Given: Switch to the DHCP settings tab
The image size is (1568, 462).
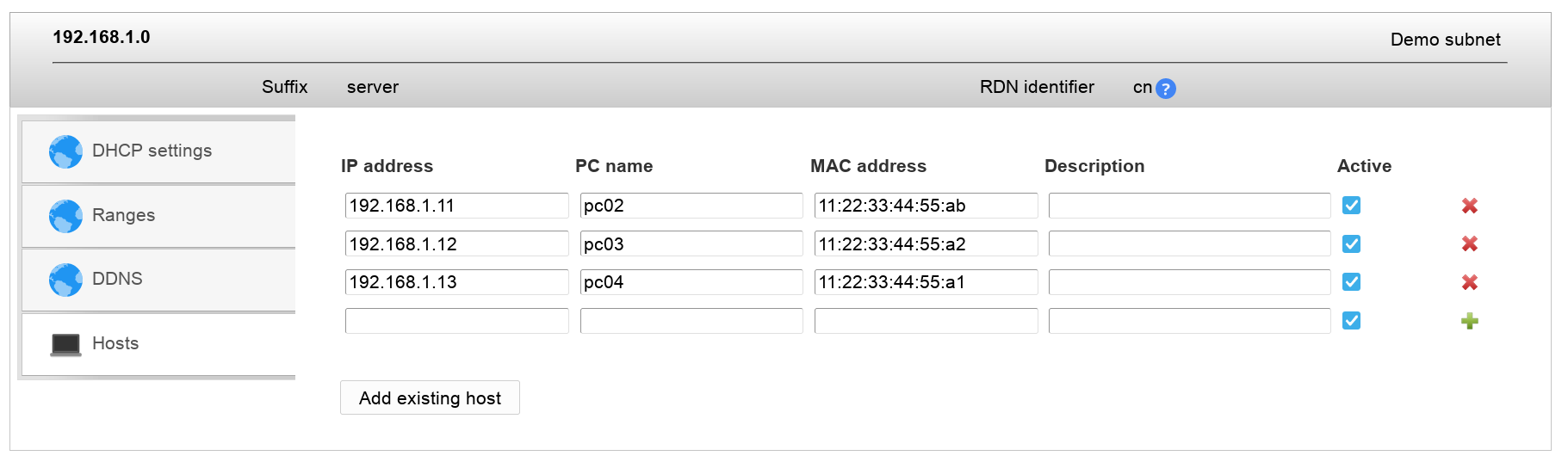Looking at the screenshot, I should (x=152, y=151).
